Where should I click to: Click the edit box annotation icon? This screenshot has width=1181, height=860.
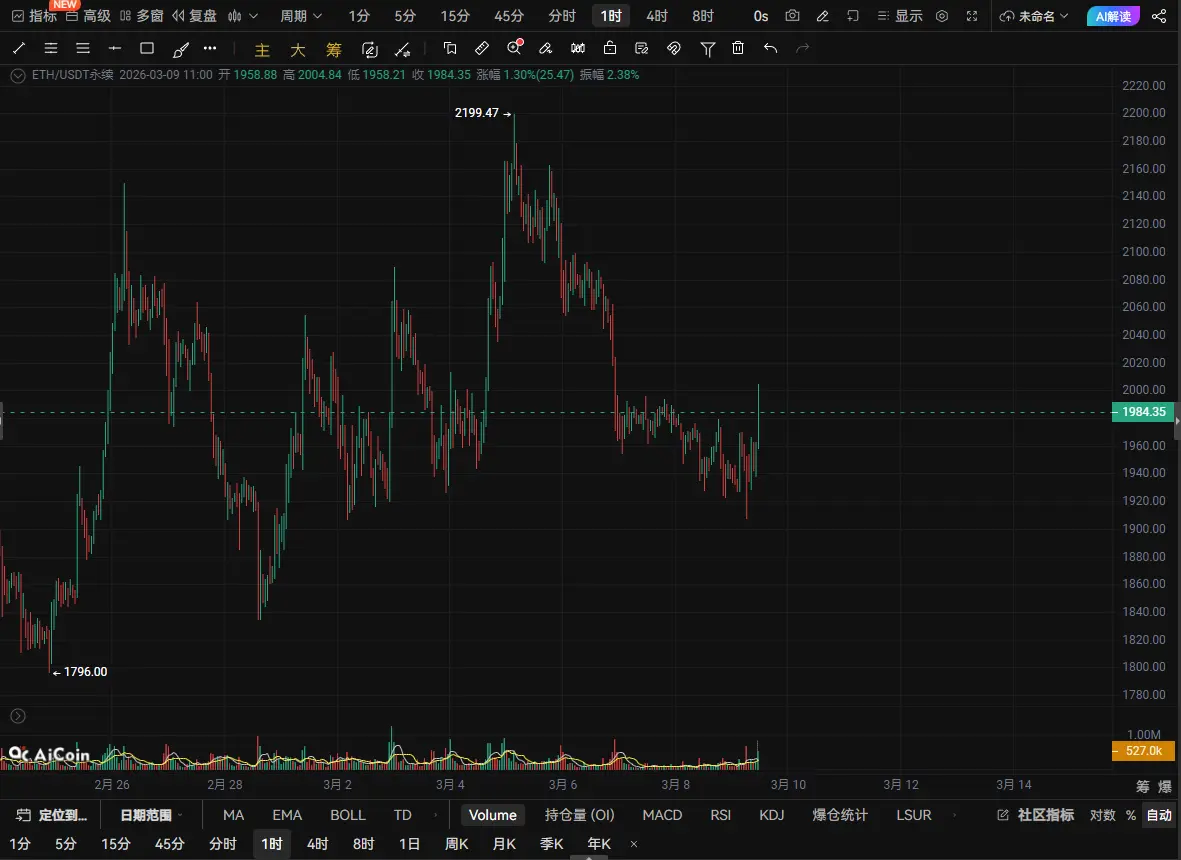(x=370, y=50)
